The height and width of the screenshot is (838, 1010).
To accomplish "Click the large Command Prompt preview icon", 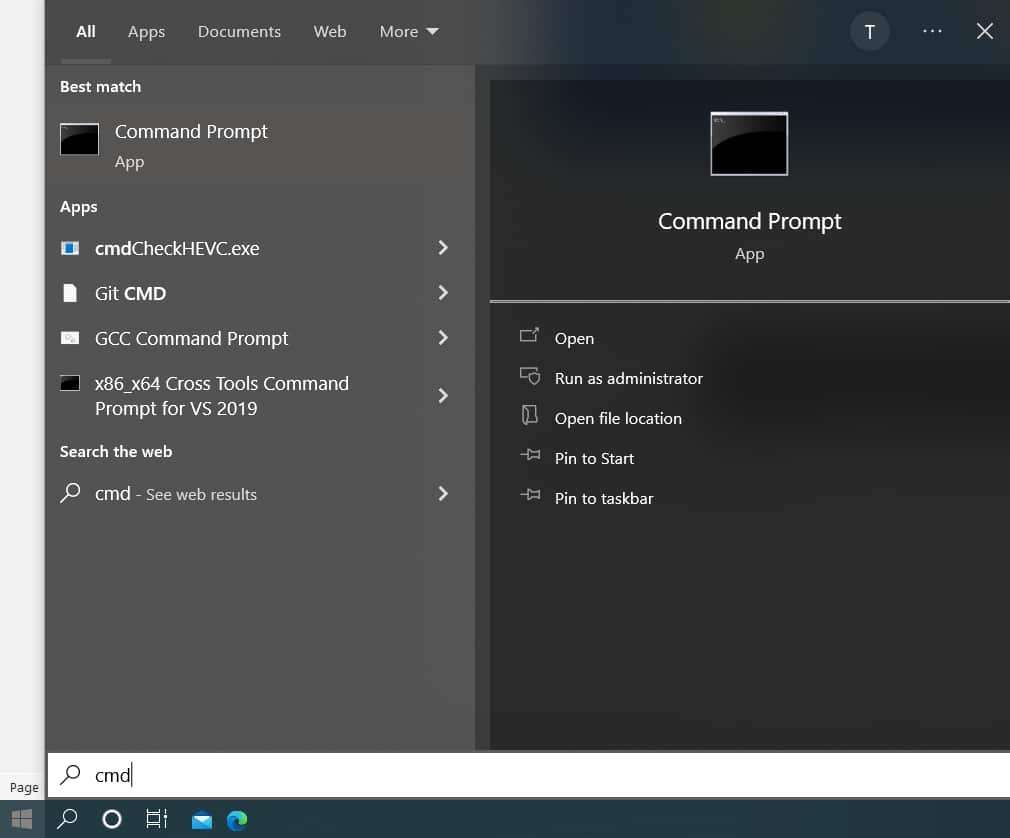I will [749, 144].
